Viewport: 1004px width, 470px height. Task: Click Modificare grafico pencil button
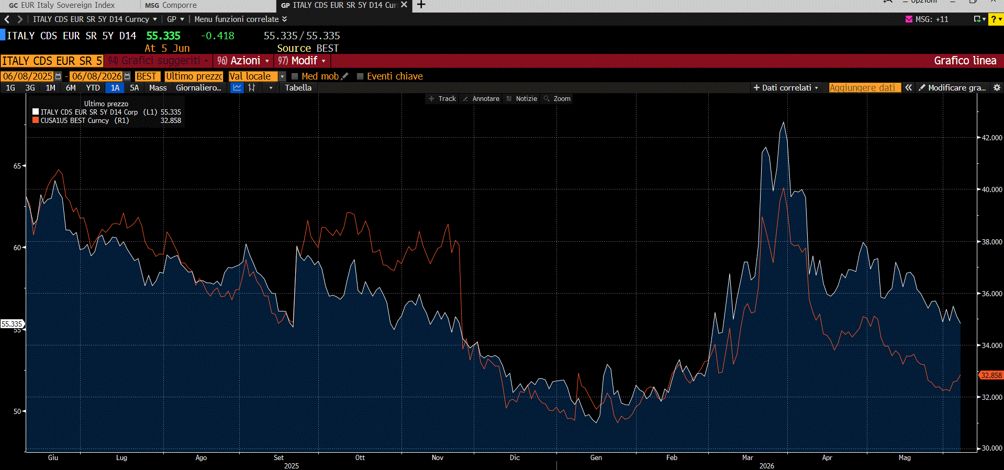coord(952,88)
